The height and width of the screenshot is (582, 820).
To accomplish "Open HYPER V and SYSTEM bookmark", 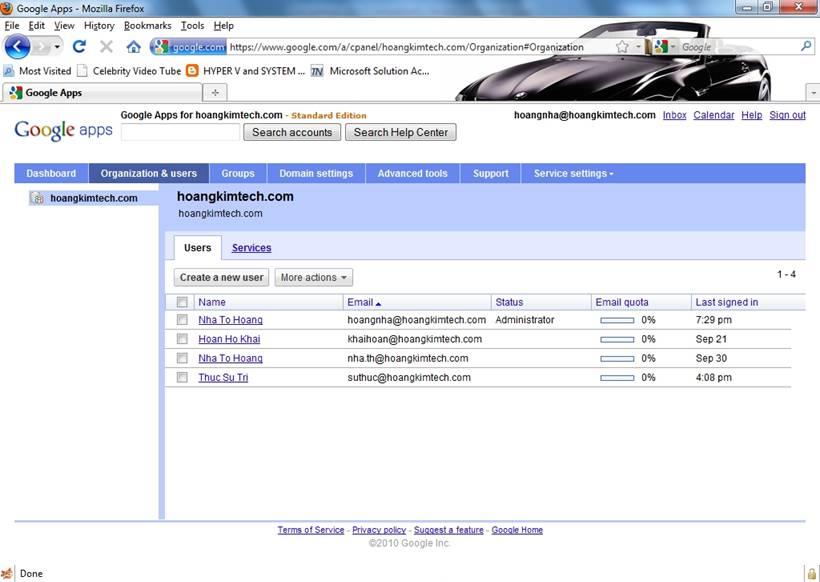I will click(246, 71).
